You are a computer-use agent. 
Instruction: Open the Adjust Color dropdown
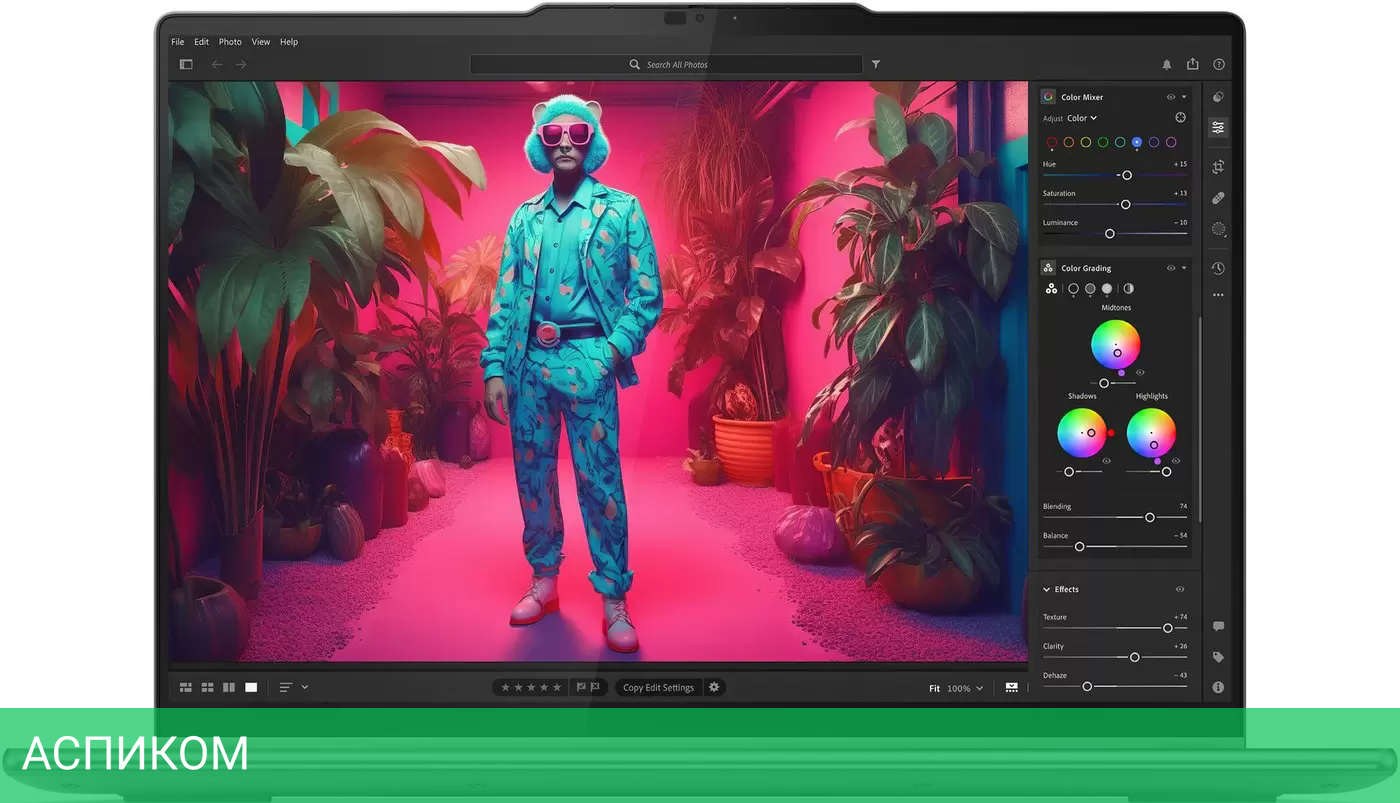tap(1081, 118)
